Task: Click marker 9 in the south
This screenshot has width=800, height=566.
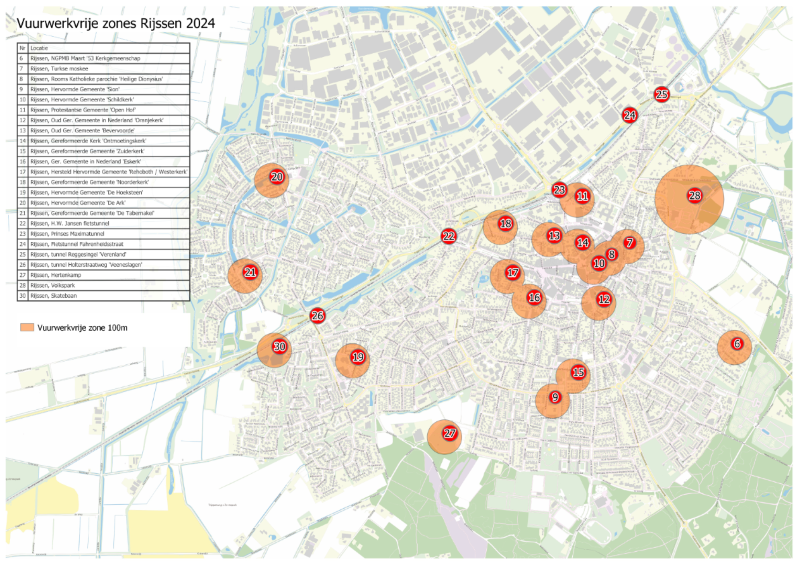Action: pyautogui.click(x=555, y=397)
